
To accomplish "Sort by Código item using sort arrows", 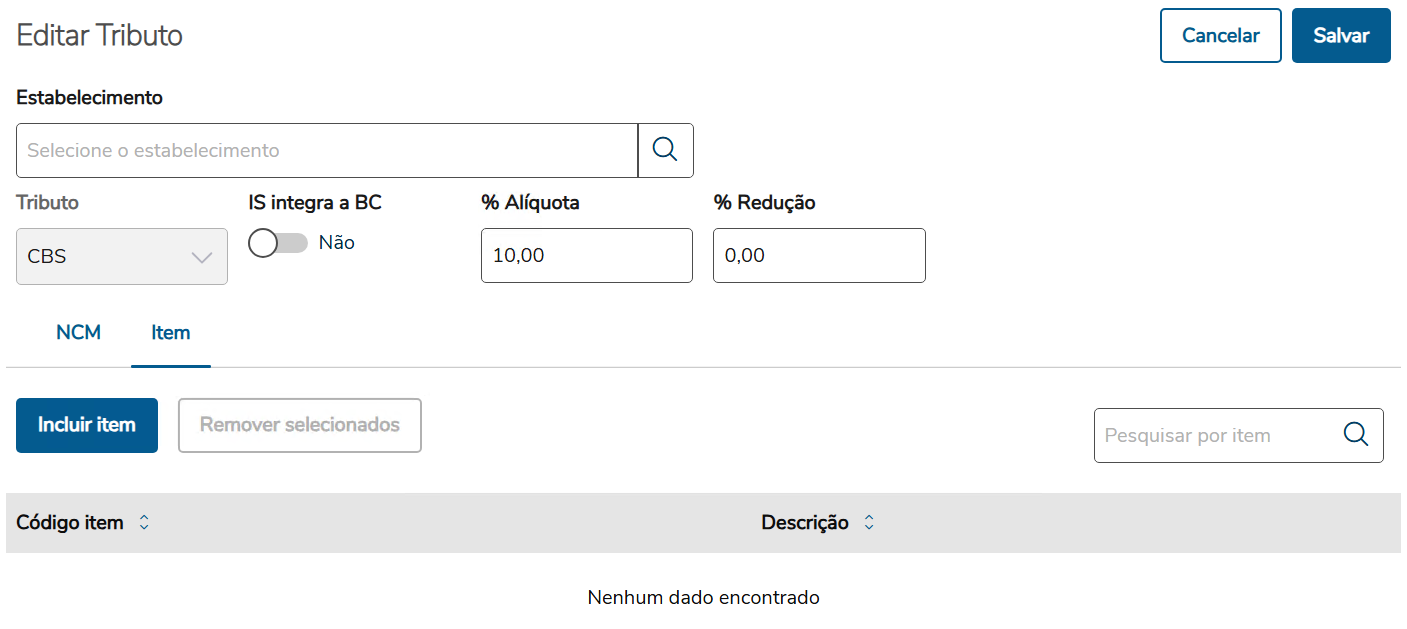I will [x=144, y=523].
